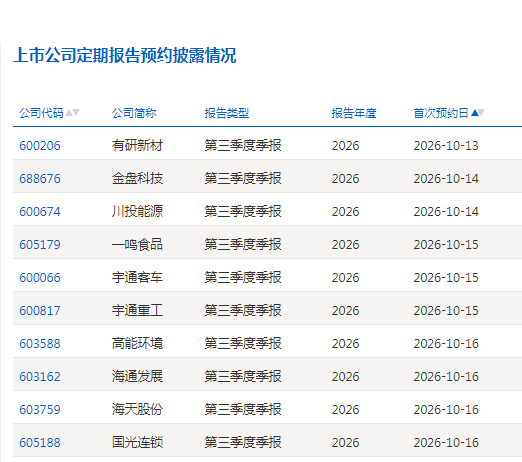Viewport: 522px width, 462px height.
Task: Open company code 600817 link
Action: click(40, 311)
